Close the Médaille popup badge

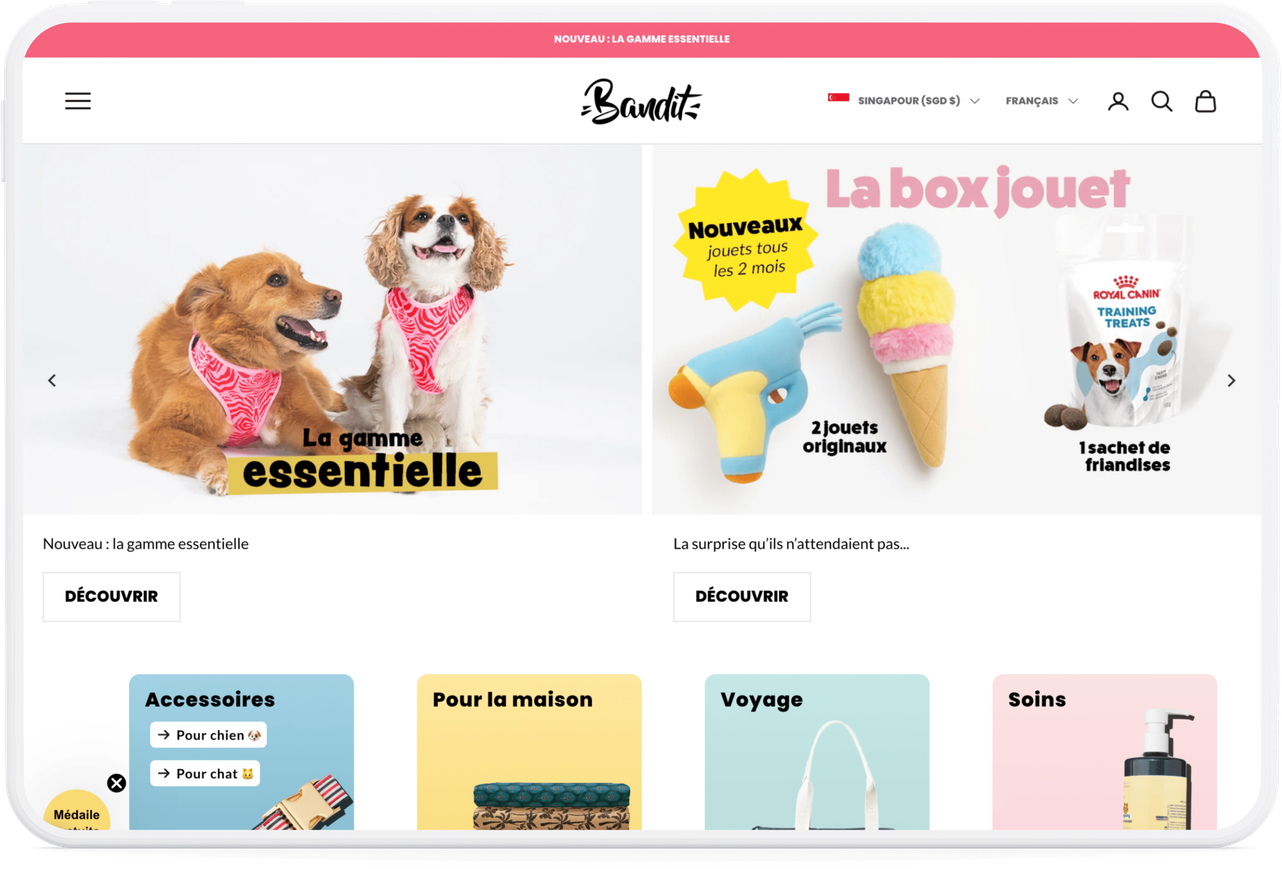coord(117,783)
